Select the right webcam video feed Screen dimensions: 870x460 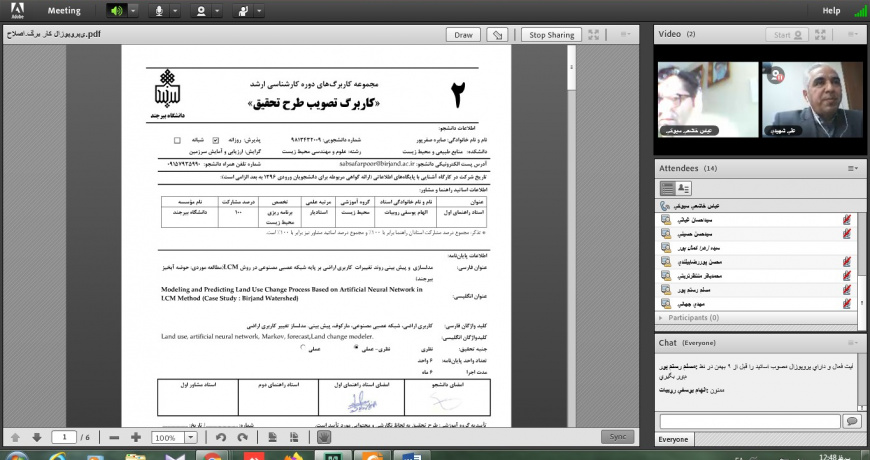(x=812, y=99)
